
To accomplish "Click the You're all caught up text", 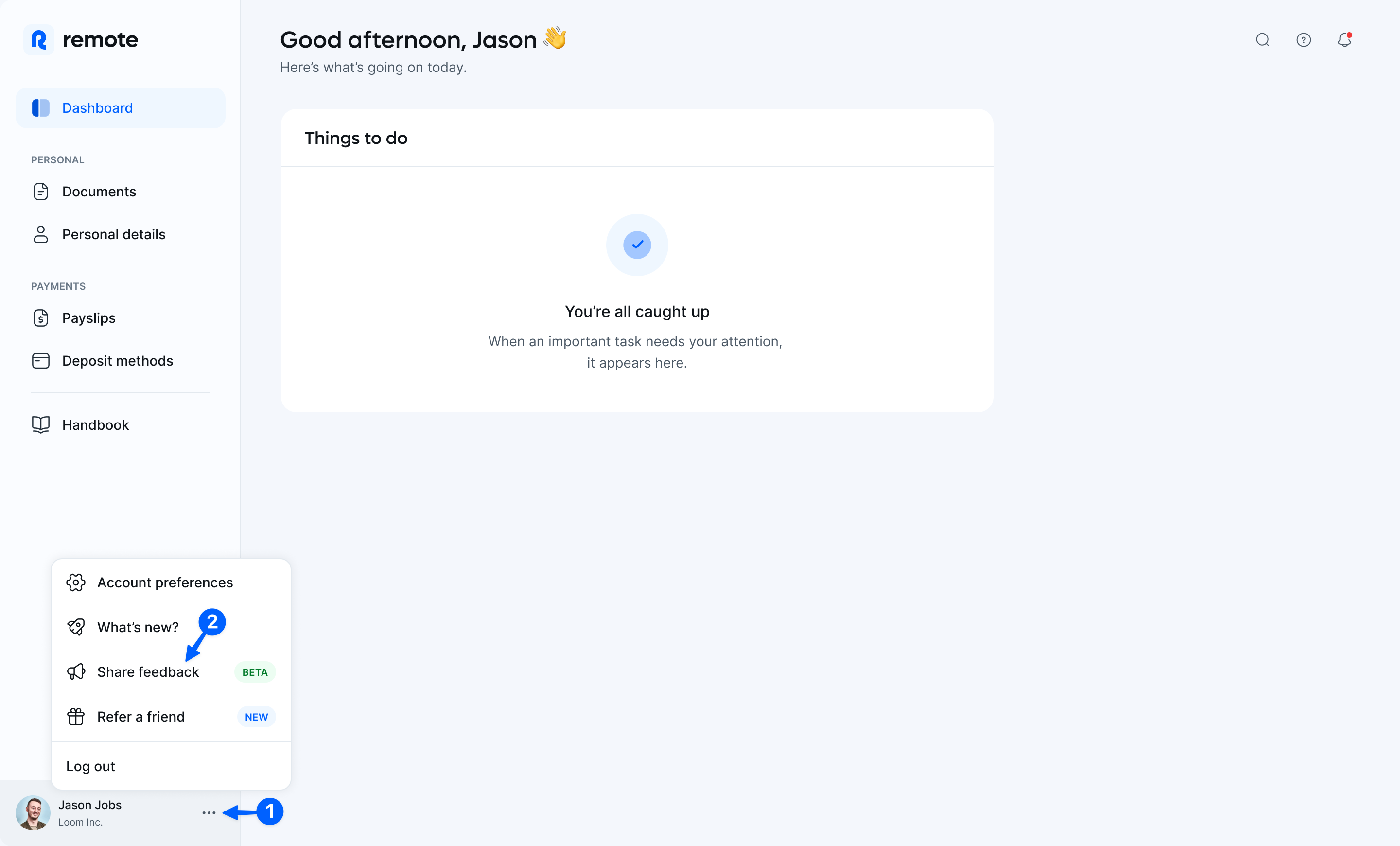I will point(637,311).
